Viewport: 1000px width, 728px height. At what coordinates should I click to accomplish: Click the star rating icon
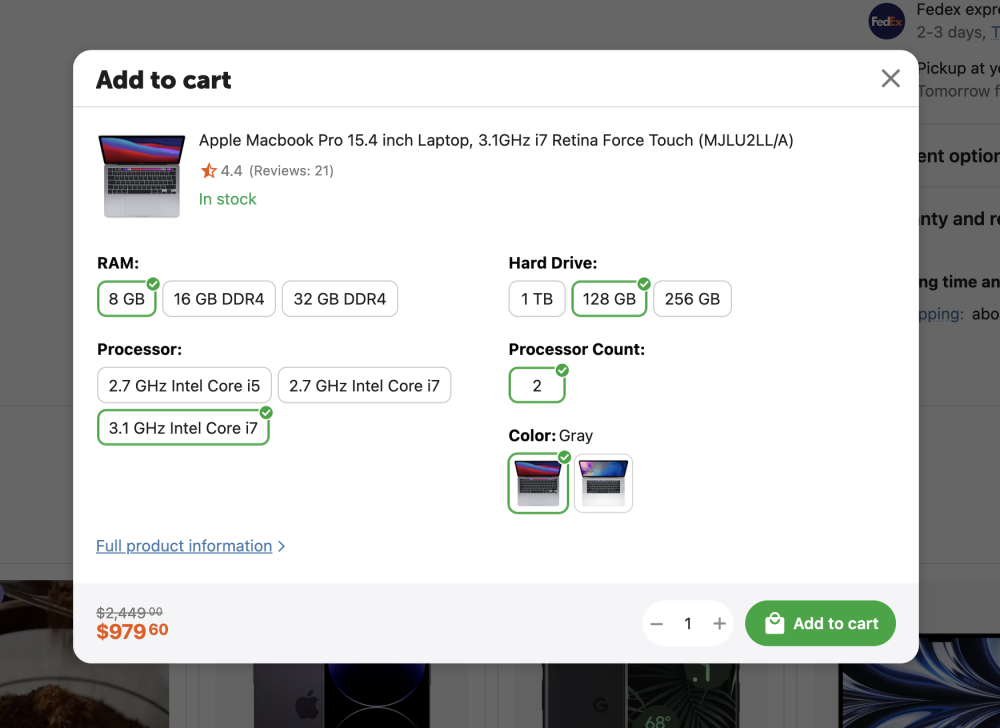pos(208,171)
